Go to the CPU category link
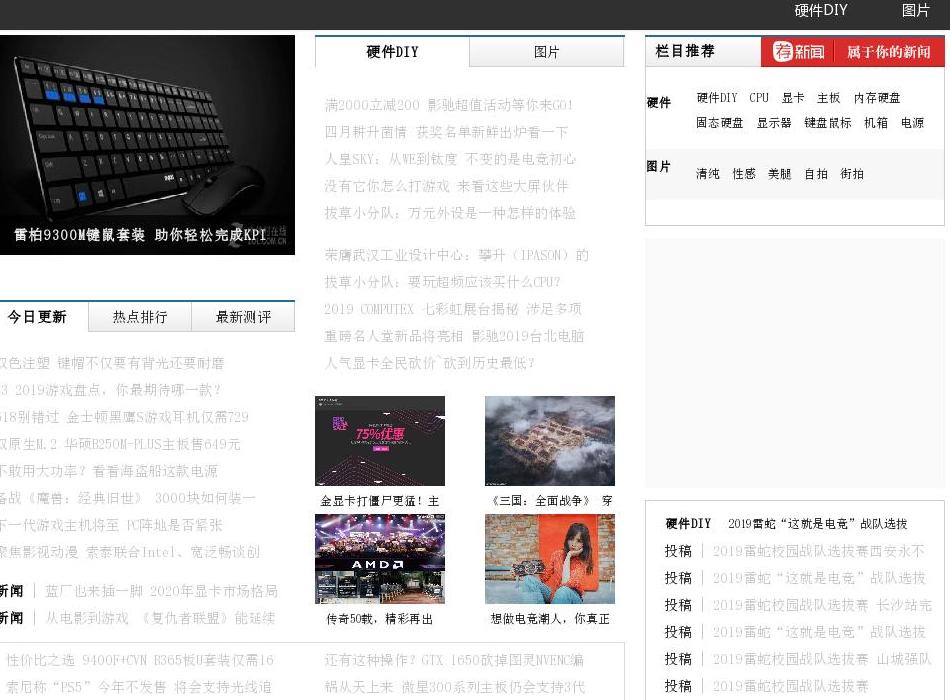Viewport: 950px width, 700px height. [759, 98]
